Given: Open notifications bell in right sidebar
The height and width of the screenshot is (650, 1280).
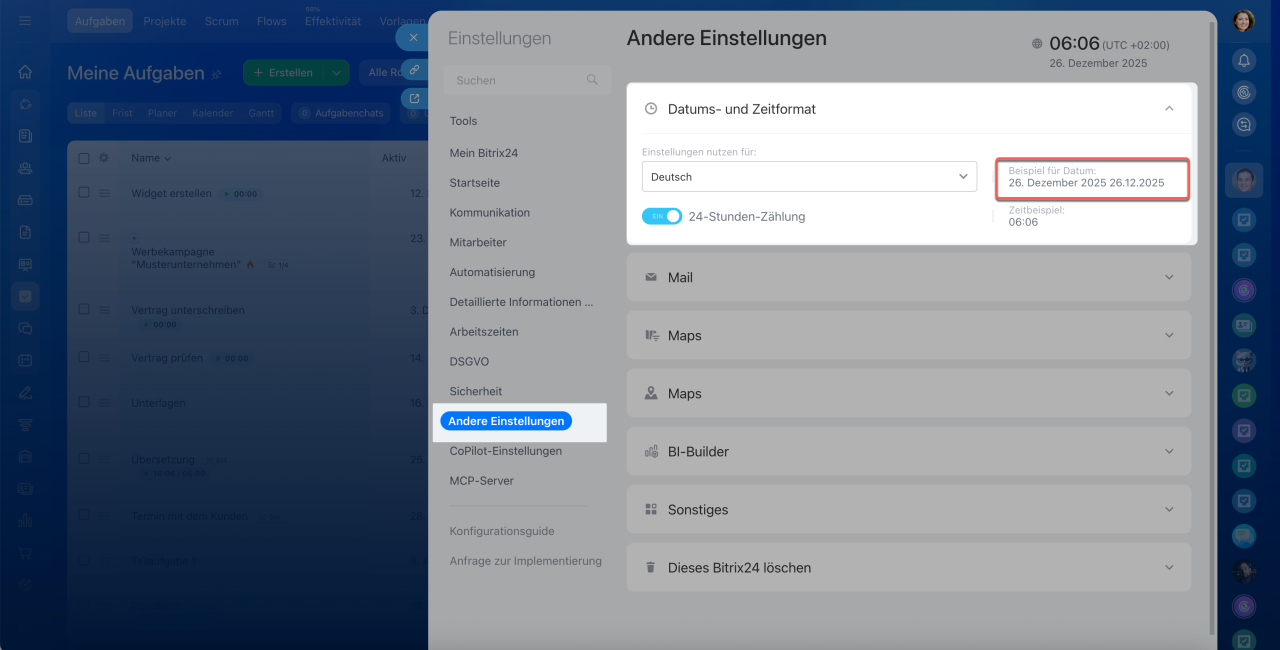Looking at the screenshot, I should point(1244,60).
